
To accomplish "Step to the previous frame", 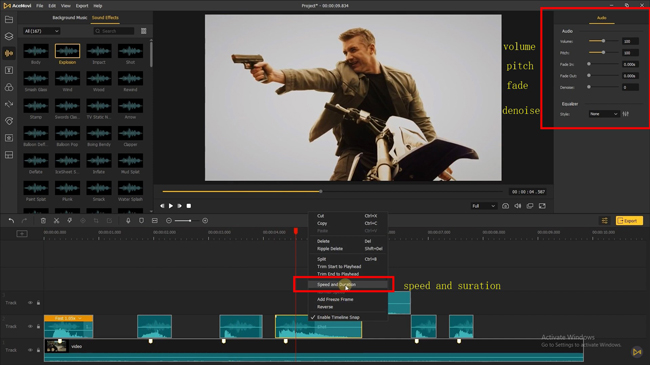I will coord(162,206).
